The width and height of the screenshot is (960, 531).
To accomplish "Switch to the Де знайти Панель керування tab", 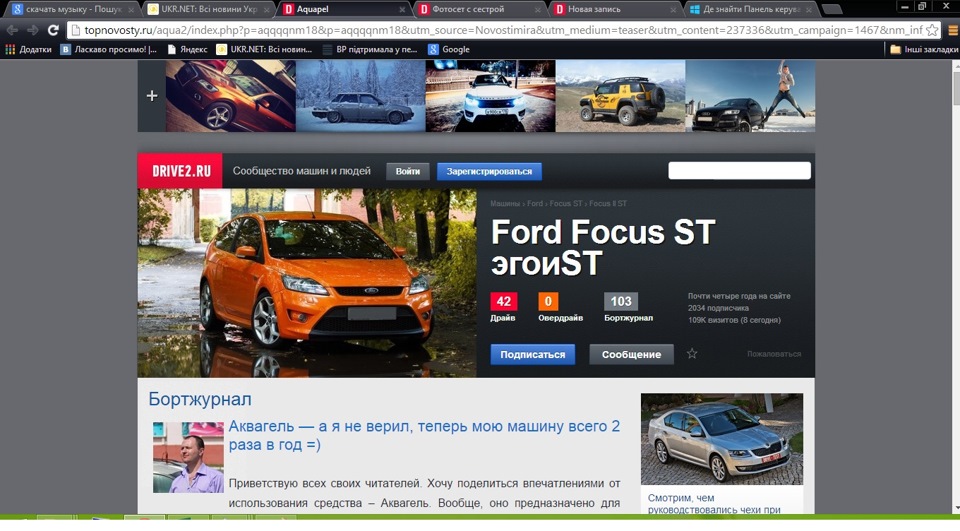I will click(x=752, y=9).
